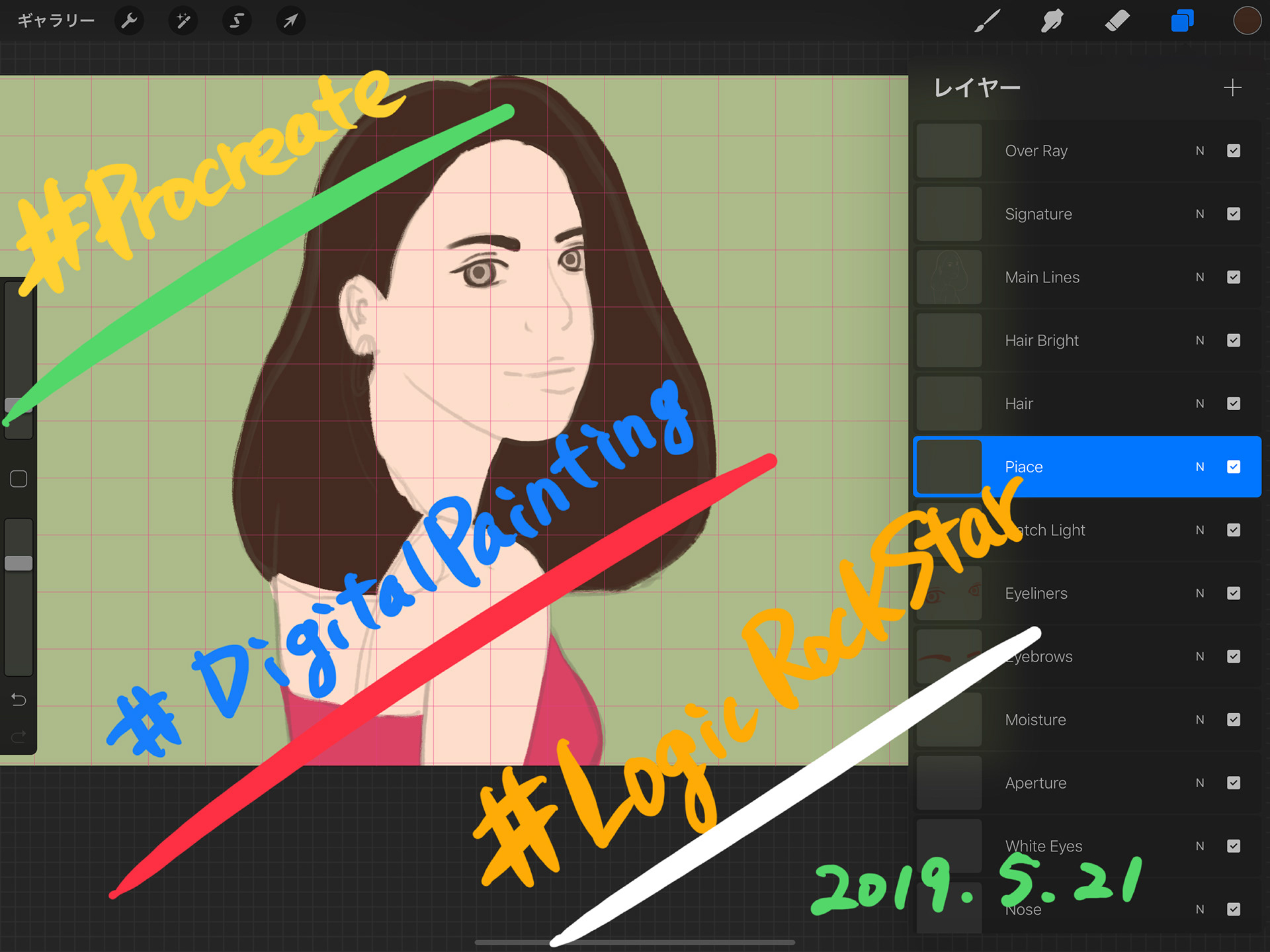Open blend mode N for Main Lines
This screenshot has height=952, width=1270.
[1200, 277]
